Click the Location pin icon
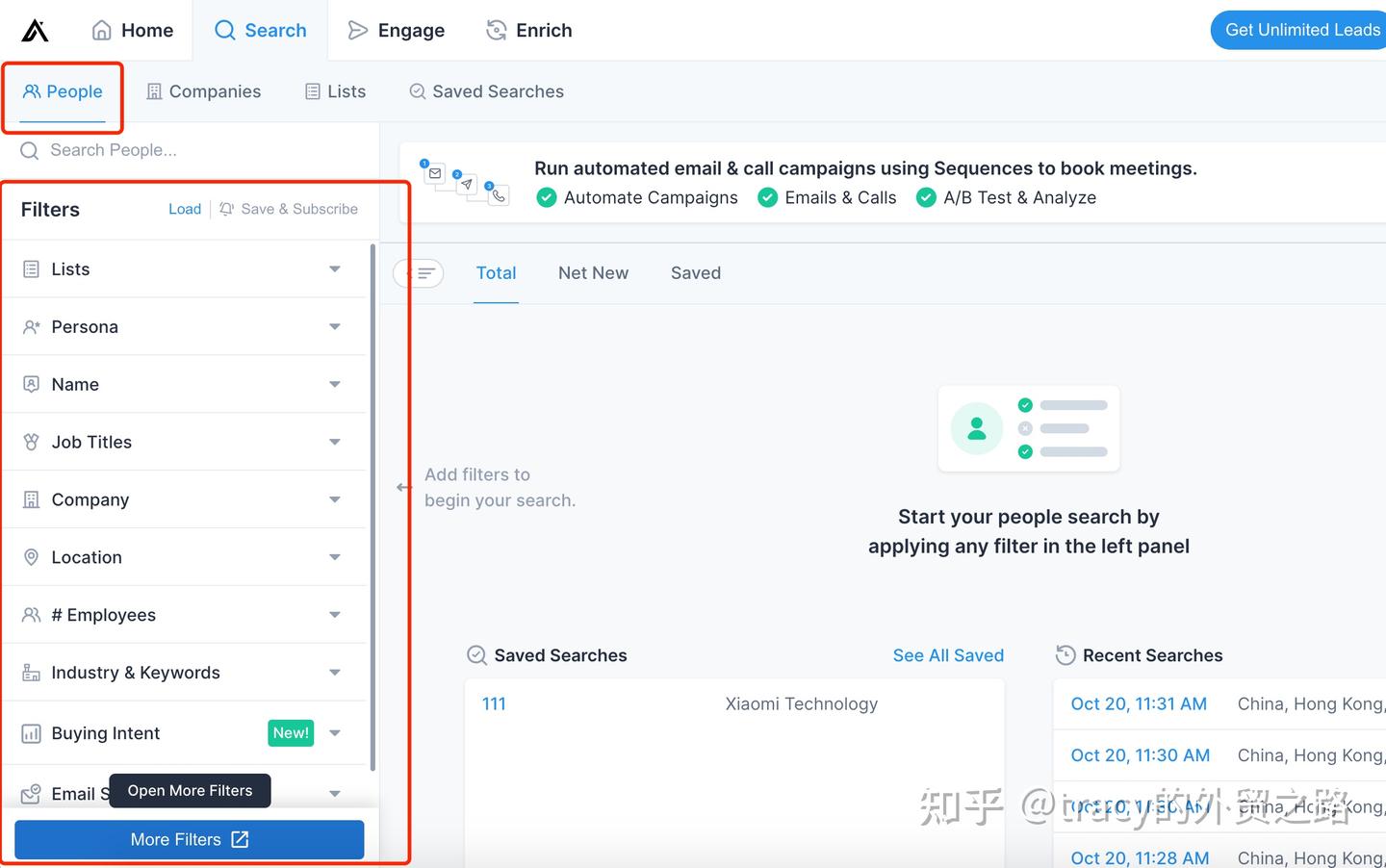Viewport: 1386px width, 868px height. (30, 557)
